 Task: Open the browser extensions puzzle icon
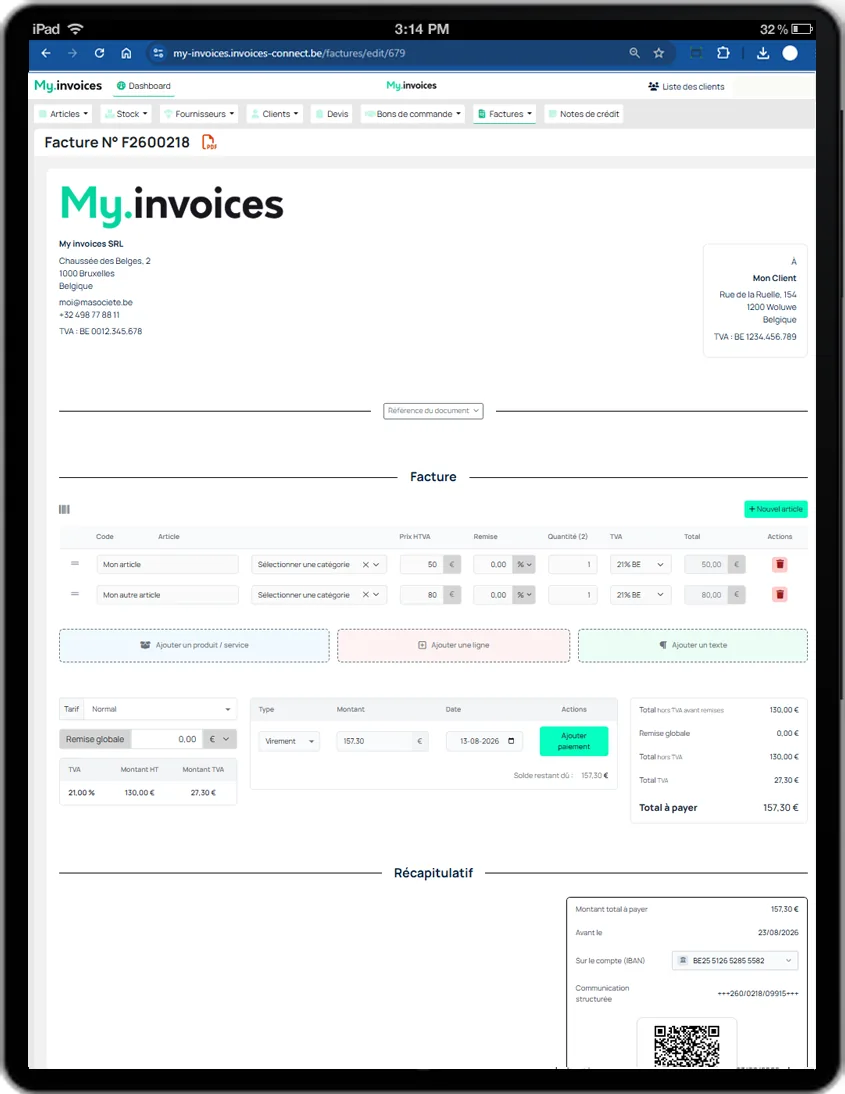724,53
